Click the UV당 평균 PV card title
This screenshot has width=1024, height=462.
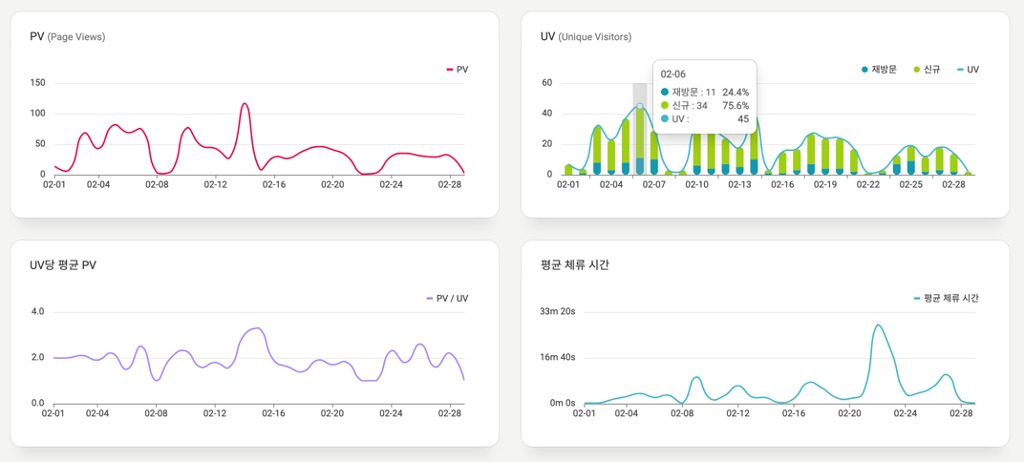(x=63, y=265)
